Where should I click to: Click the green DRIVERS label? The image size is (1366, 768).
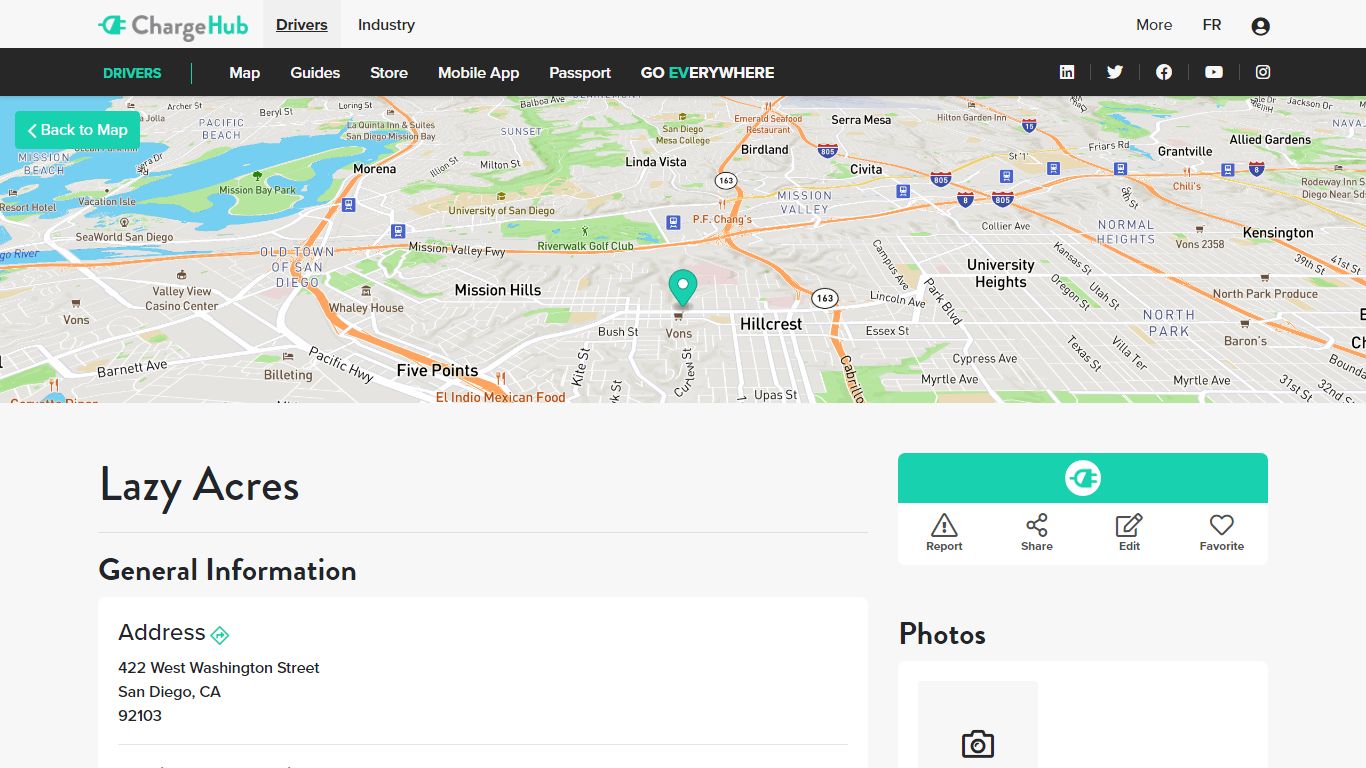click(132, 73)
